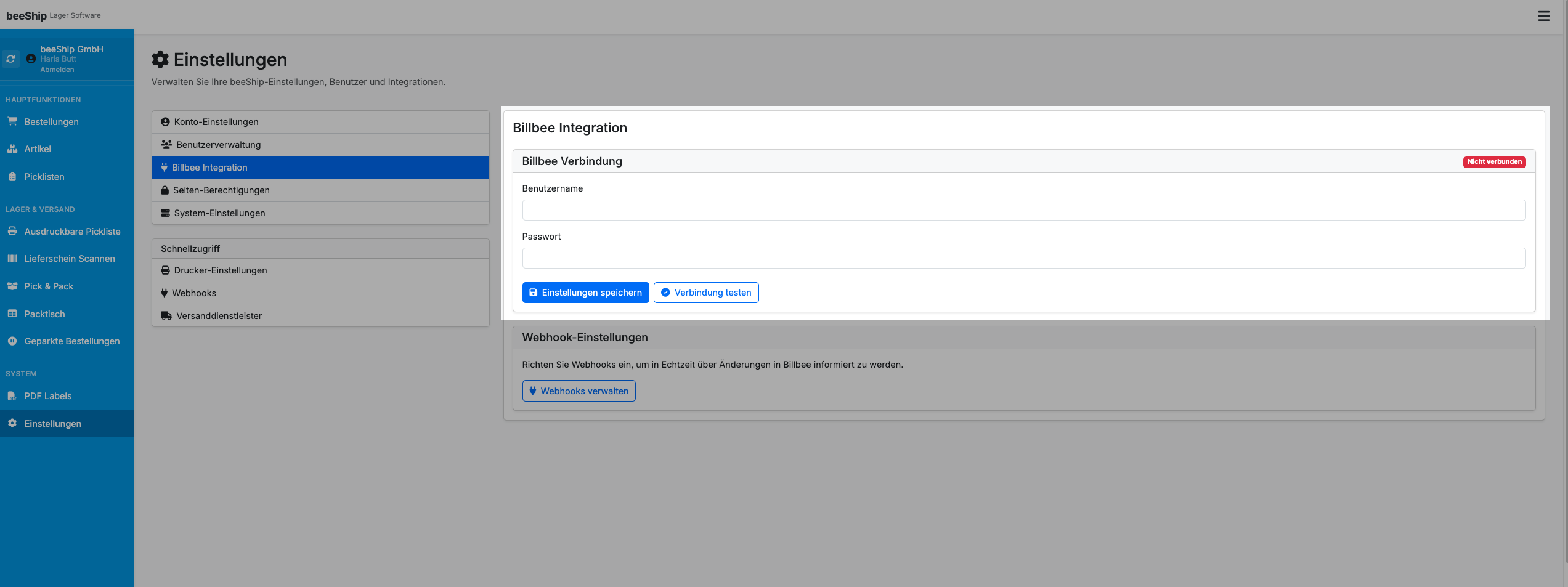This screenshot has height=587, width=1568.
Task: Click the Picklisten clipboard icon
Action: (12, 177)
